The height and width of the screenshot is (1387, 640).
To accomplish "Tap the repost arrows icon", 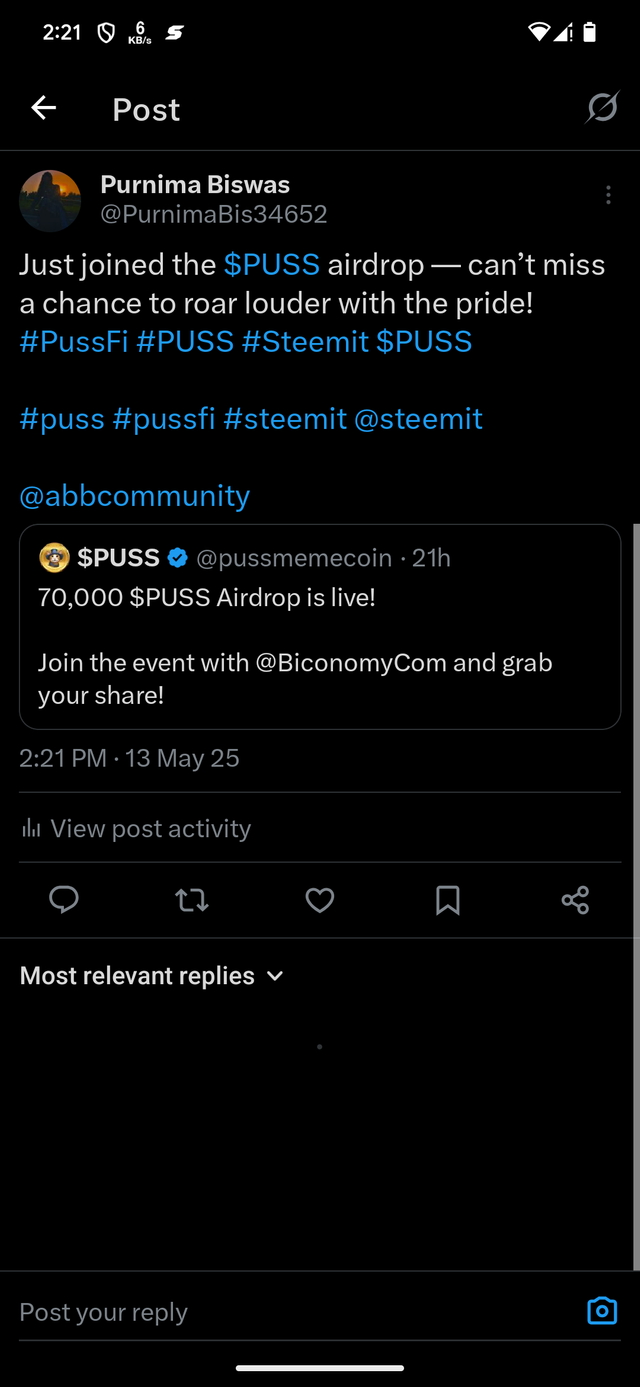I will point(192,900).
